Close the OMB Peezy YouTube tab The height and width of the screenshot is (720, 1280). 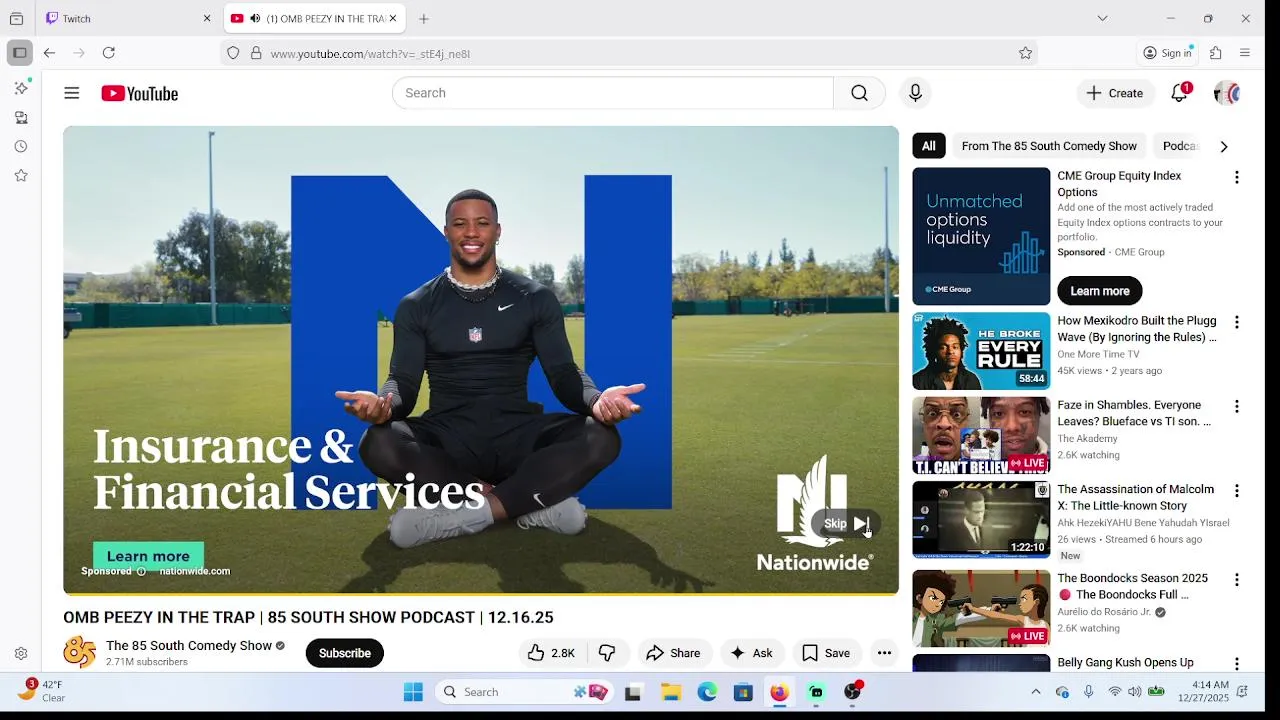tap(393, 18)
